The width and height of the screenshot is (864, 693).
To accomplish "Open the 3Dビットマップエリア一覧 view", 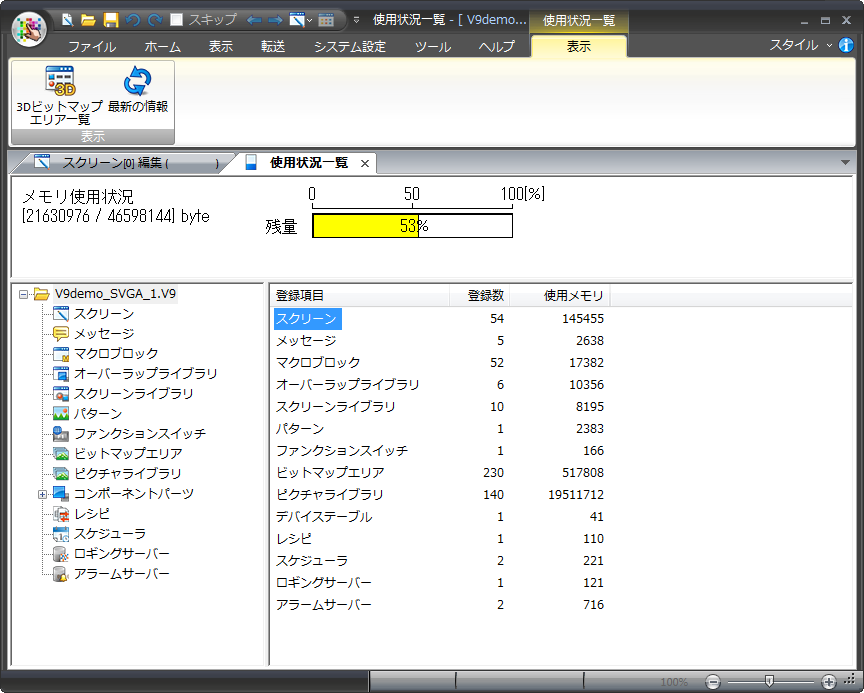I will (59, 93).
